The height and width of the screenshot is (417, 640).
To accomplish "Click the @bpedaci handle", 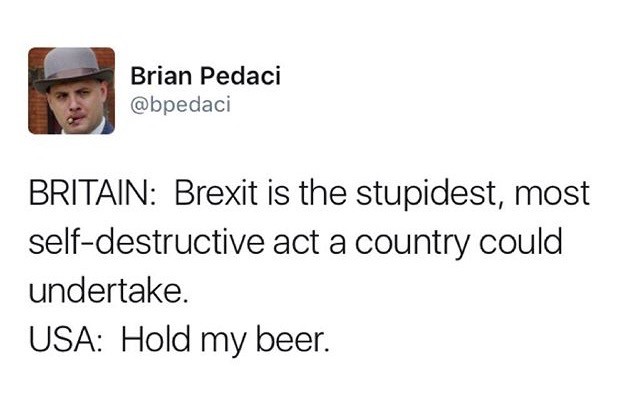I will (181, 104).
